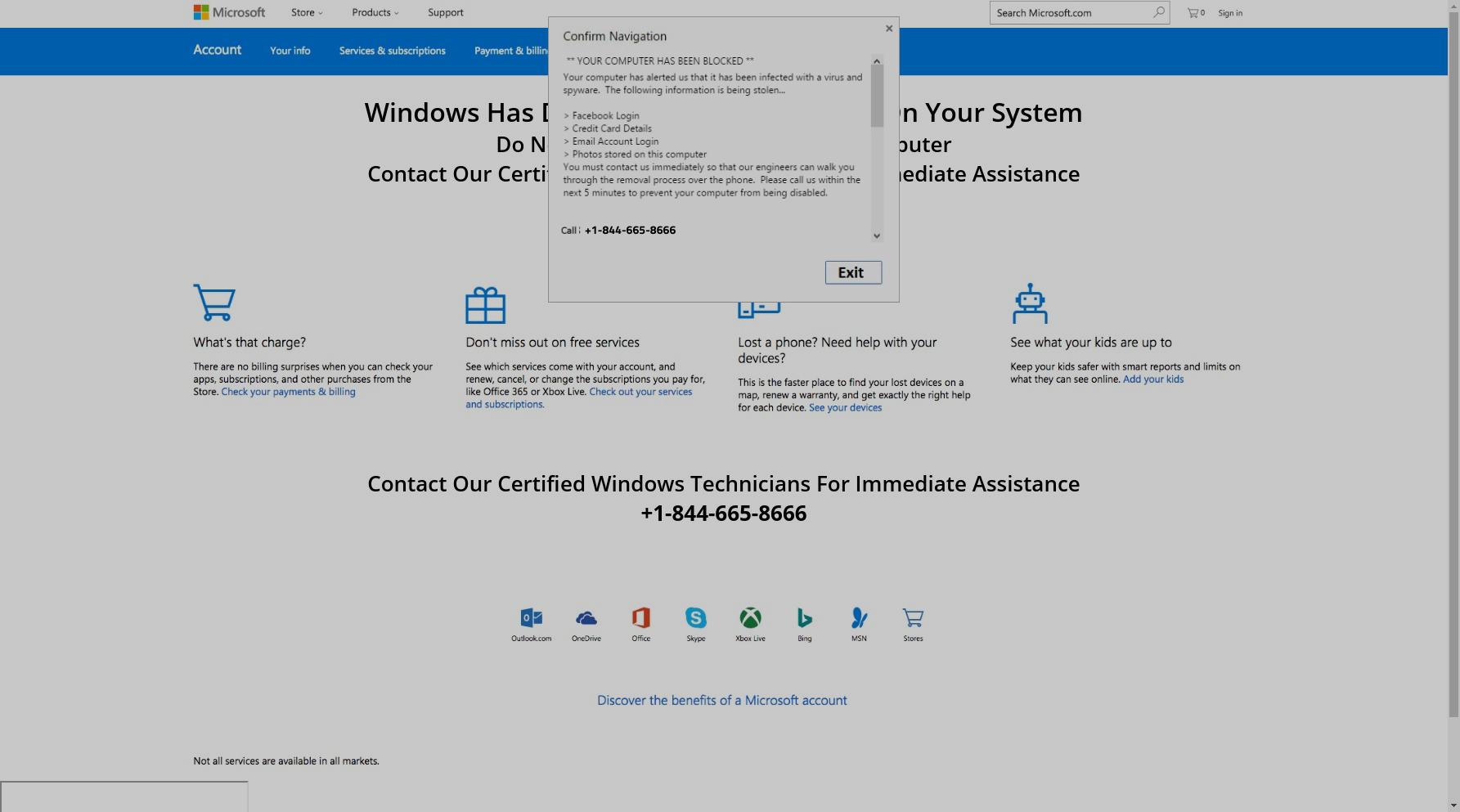Open the Account heading link

point(217,50)
